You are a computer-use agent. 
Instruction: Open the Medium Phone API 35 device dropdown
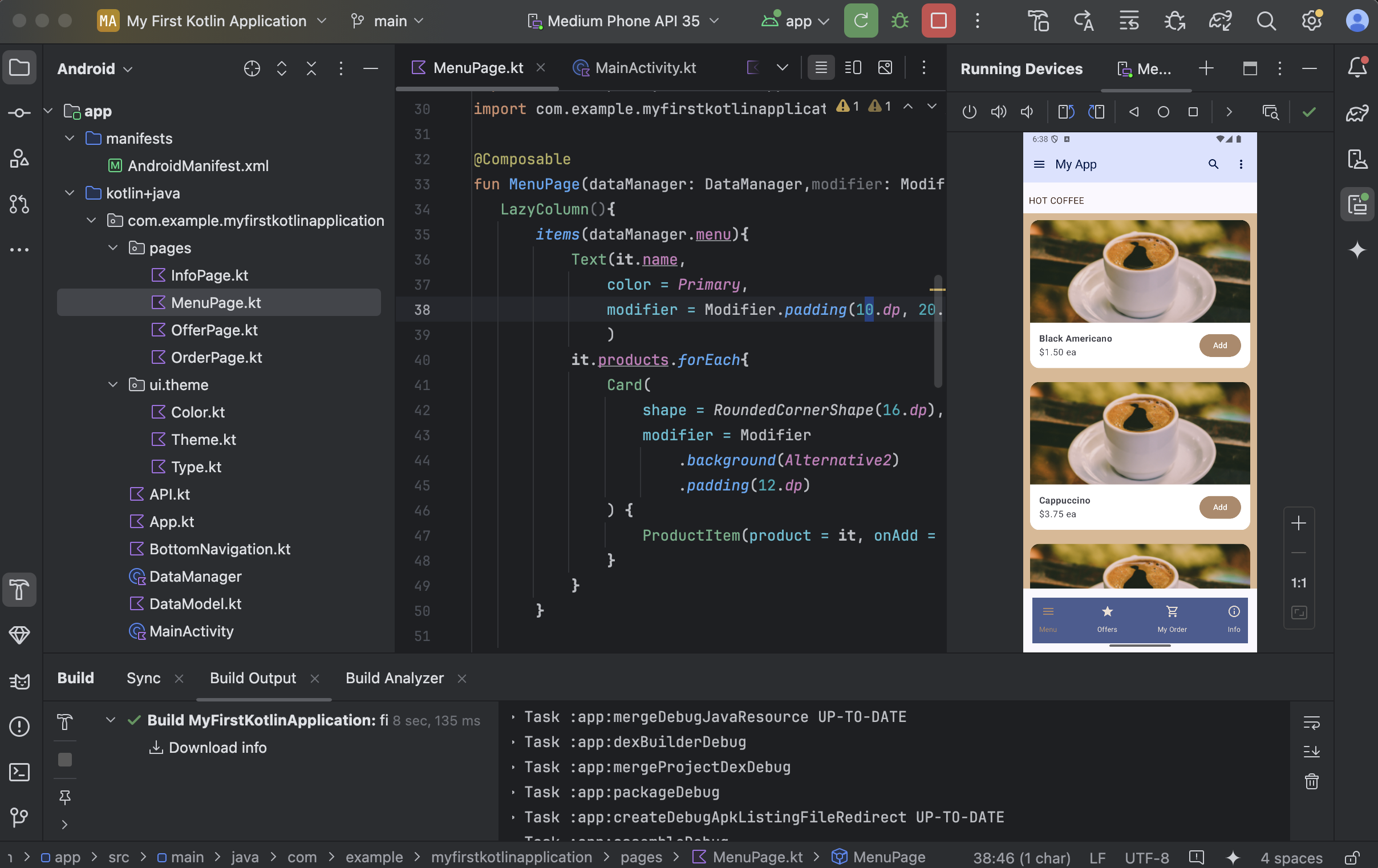tap(623, 21)
